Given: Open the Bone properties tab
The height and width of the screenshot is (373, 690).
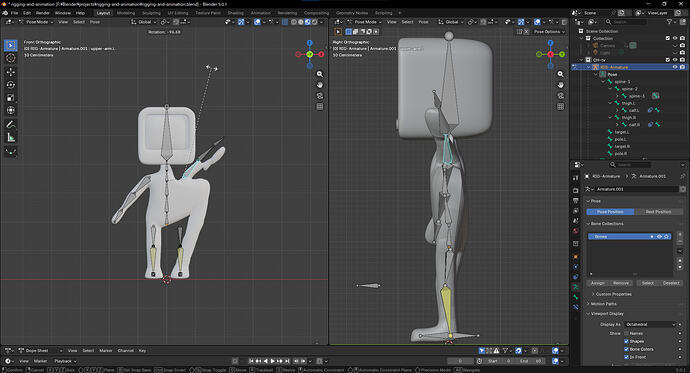Looking at the screenshot, I should 576,297.
